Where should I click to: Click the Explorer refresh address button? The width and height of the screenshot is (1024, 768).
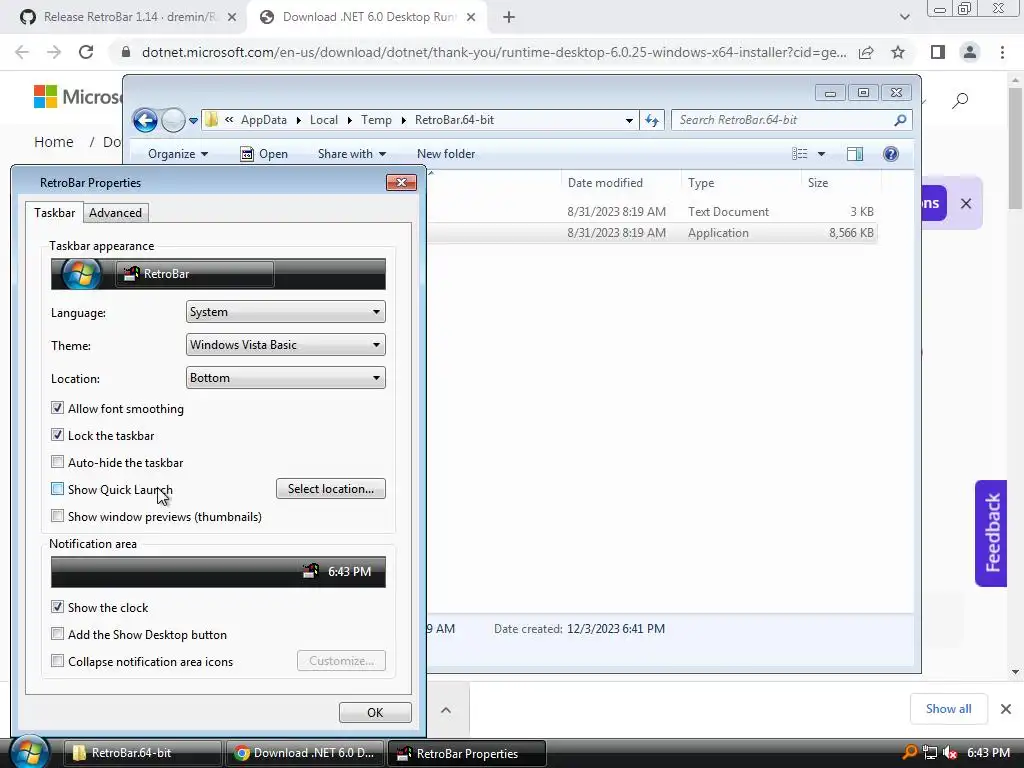652,120
